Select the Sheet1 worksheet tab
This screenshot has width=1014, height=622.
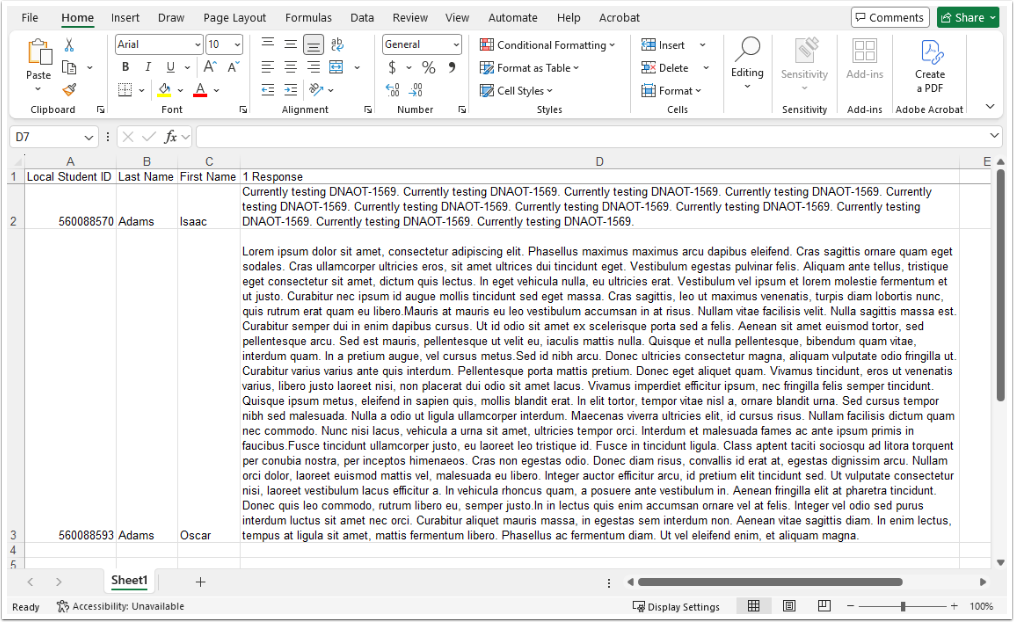coord(129,580)
